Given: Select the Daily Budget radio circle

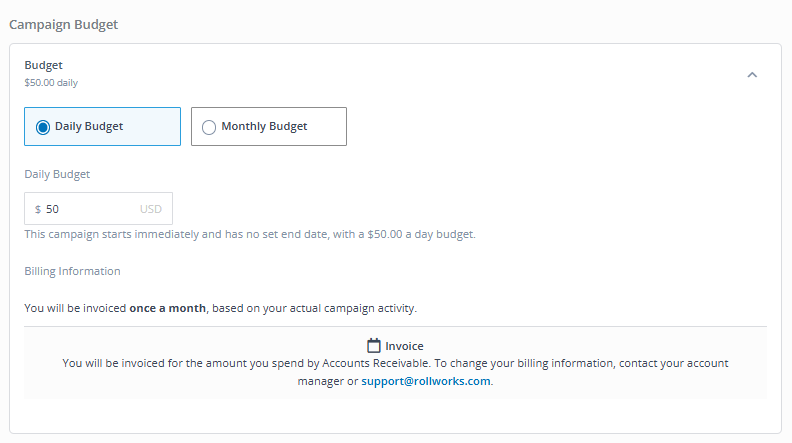Looking at the screenshot, I should click(43, 127).
